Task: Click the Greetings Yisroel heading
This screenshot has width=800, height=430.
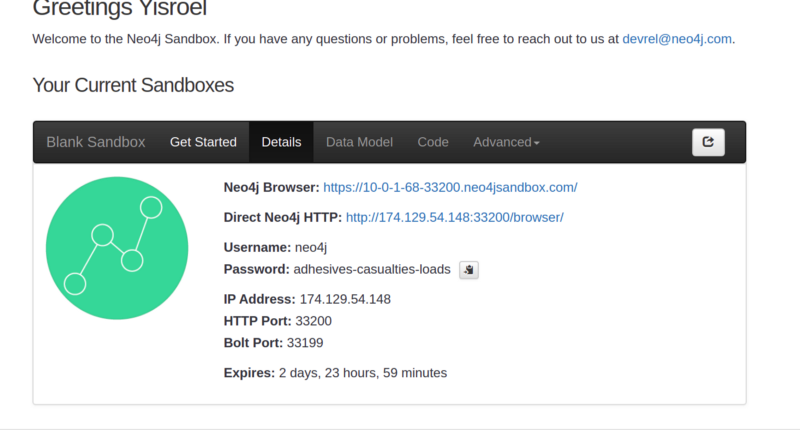Action: [x=119, y=9]
